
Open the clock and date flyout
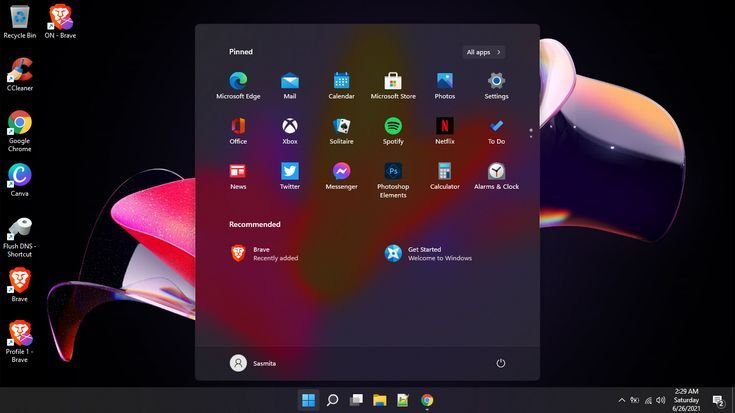tap(686, 400)
